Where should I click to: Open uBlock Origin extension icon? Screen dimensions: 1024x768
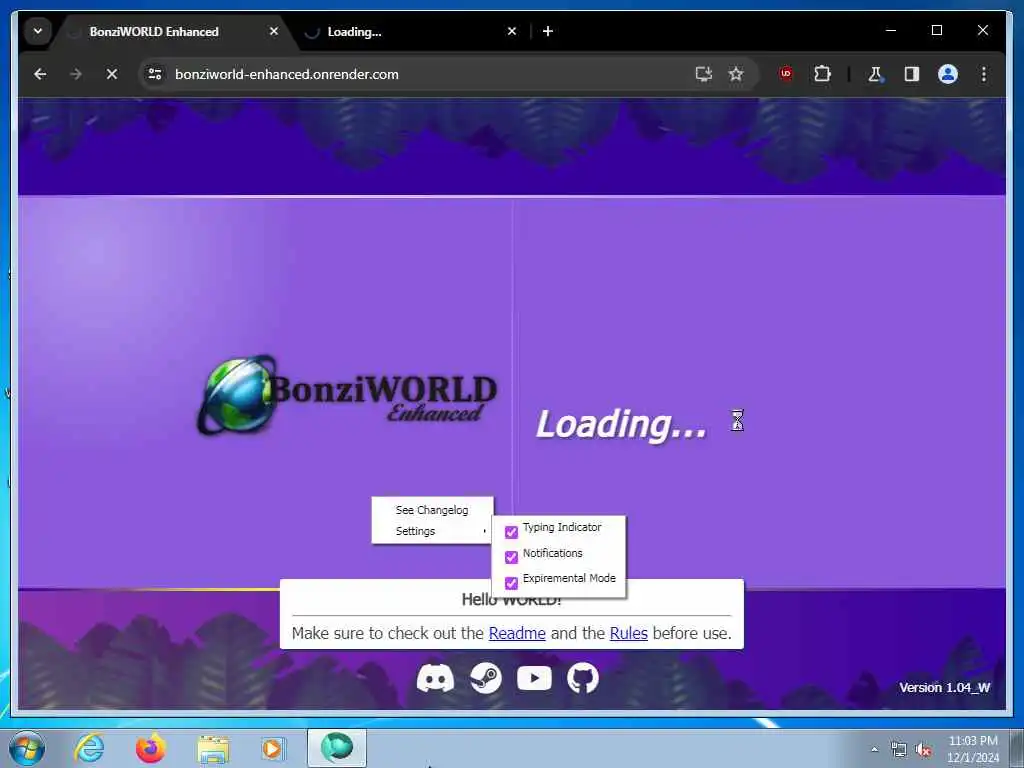point(786,74)
